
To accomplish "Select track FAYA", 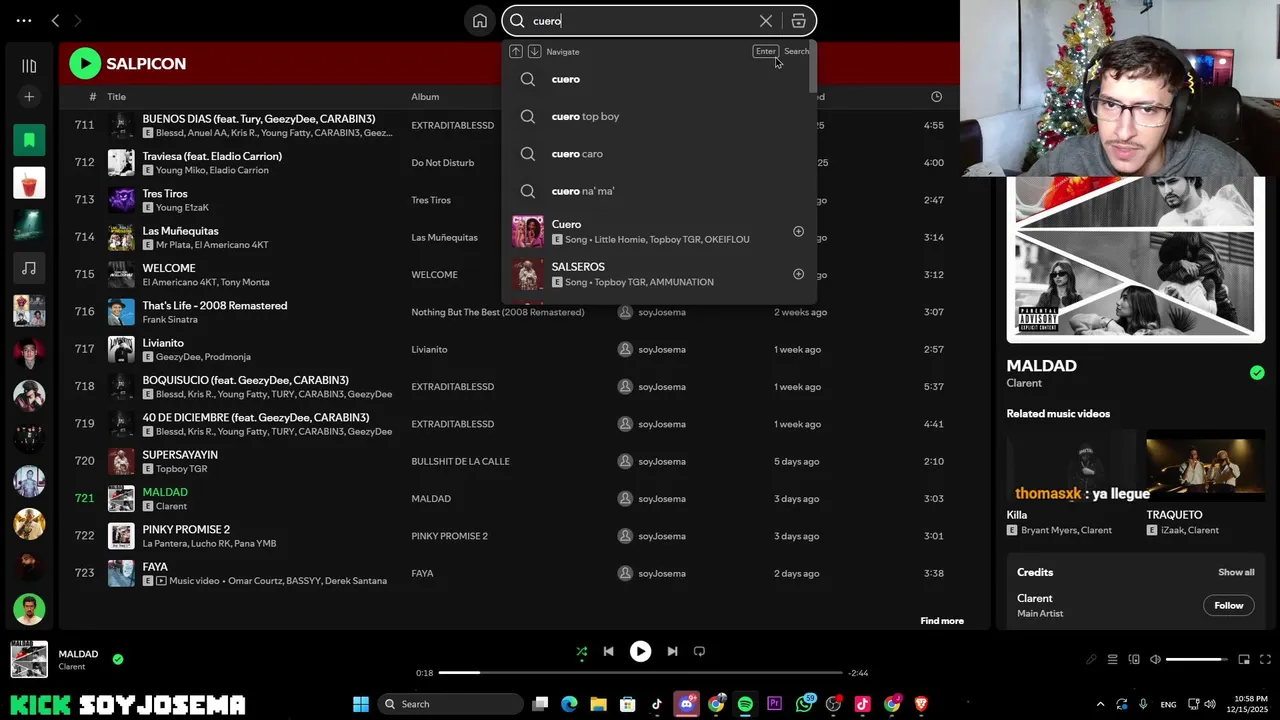I will tap(155, 567).
